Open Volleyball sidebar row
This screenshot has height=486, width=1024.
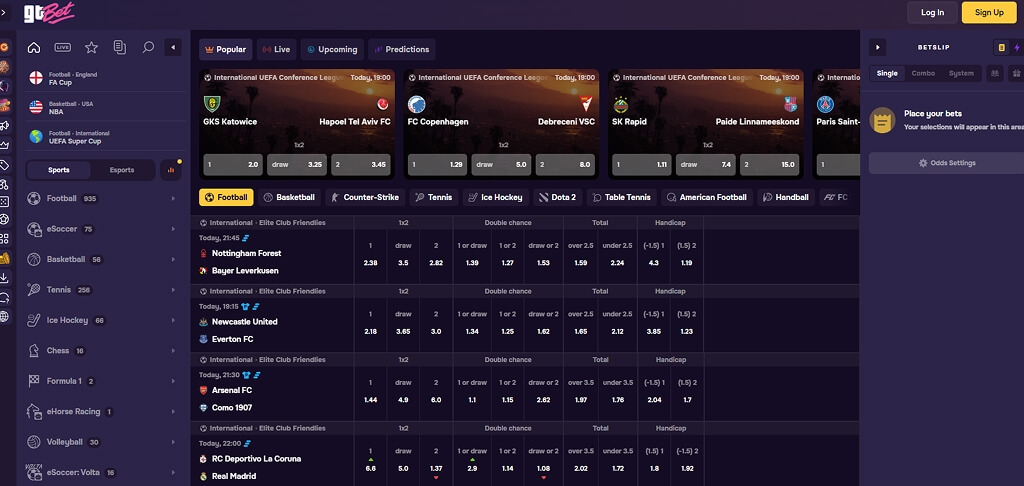[x=104, y=442]
